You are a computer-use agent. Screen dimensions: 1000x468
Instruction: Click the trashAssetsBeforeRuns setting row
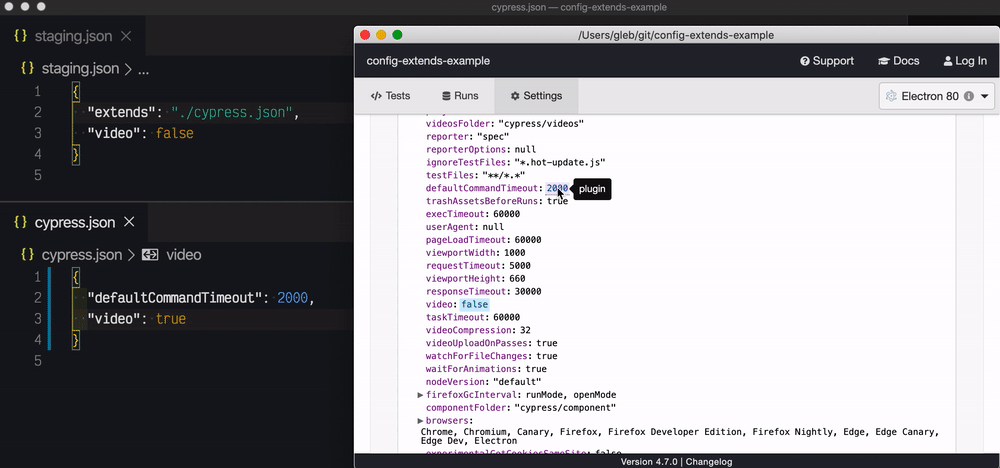click(496, 201)
